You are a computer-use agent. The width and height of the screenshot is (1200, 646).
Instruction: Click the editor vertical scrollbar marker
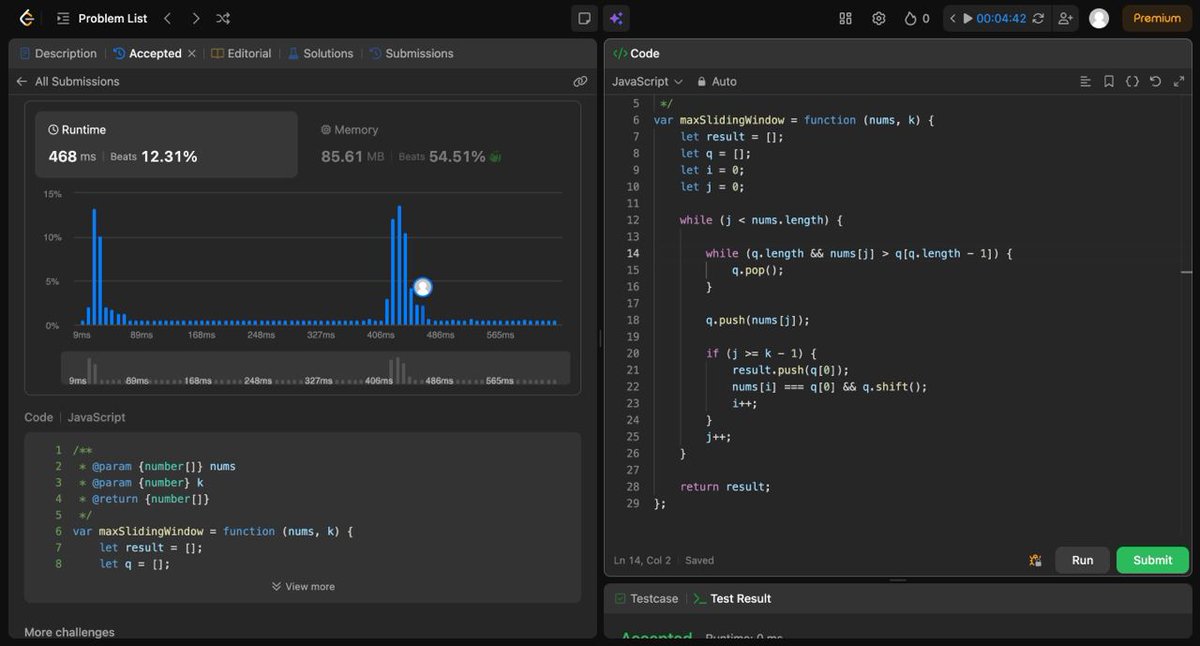click(x=1186, y=272)
